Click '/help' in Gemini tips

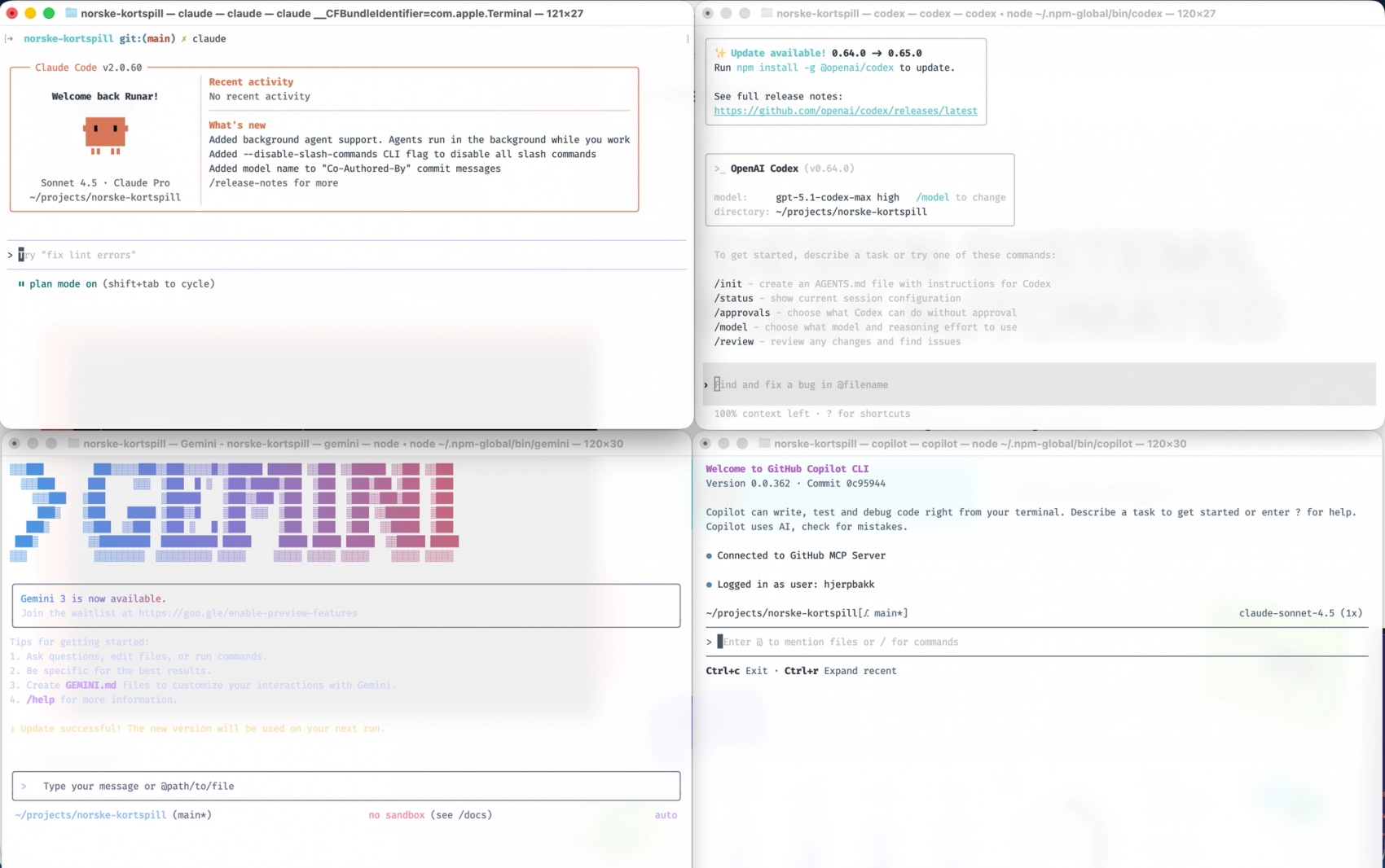tap(40, 699)
